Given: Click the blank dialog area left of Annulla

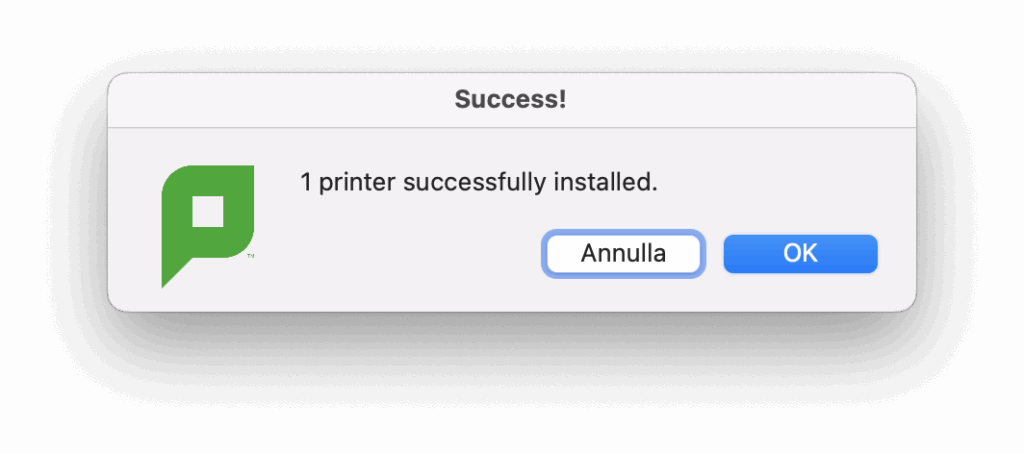Looking at the screenshot, I should coord(405,255).
